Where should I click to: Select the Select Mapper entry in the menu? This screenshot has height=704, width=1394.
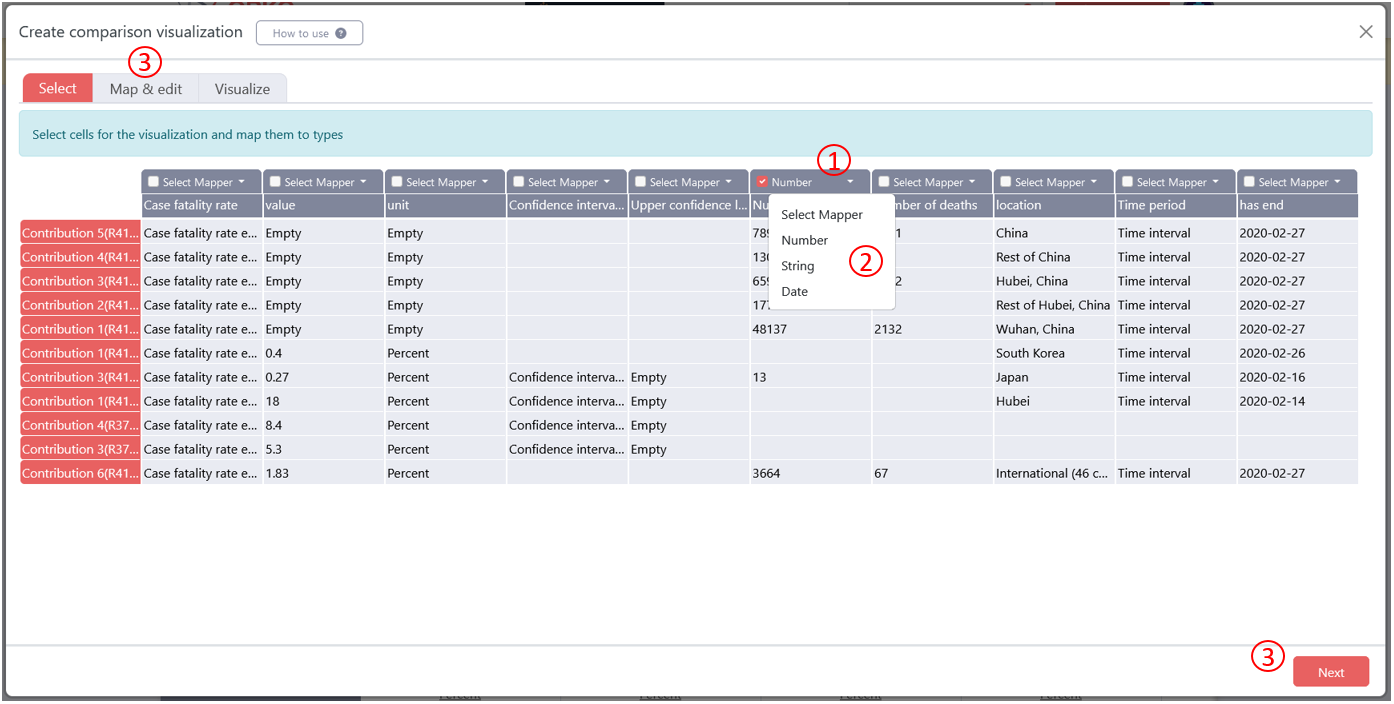[820, 214]
